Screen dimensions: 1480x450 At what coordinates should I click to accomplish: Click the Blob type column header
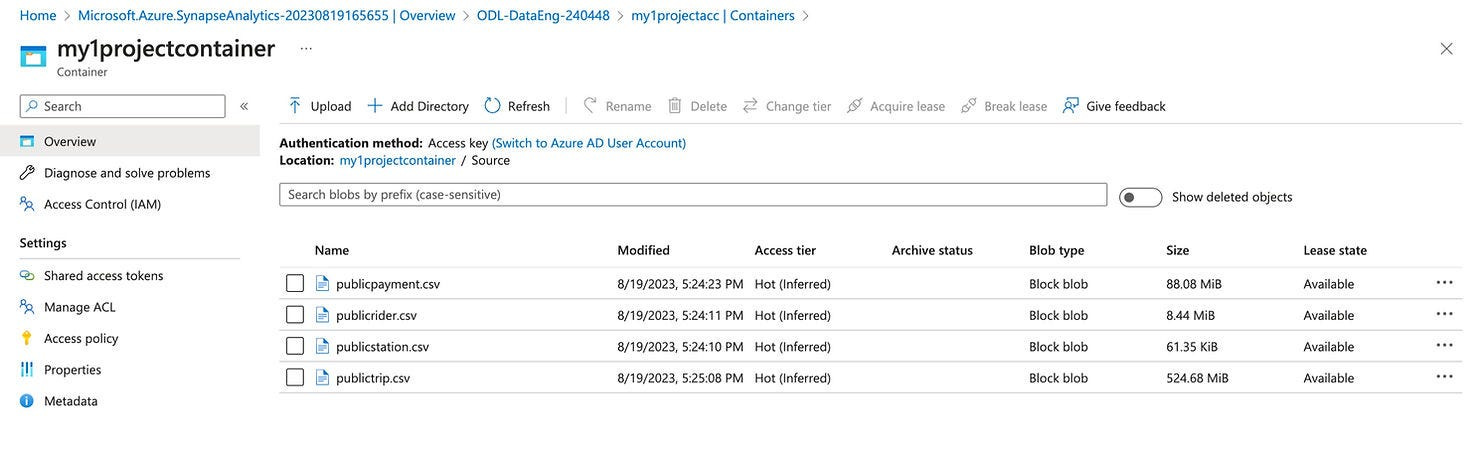click(x=1057, y=250)
